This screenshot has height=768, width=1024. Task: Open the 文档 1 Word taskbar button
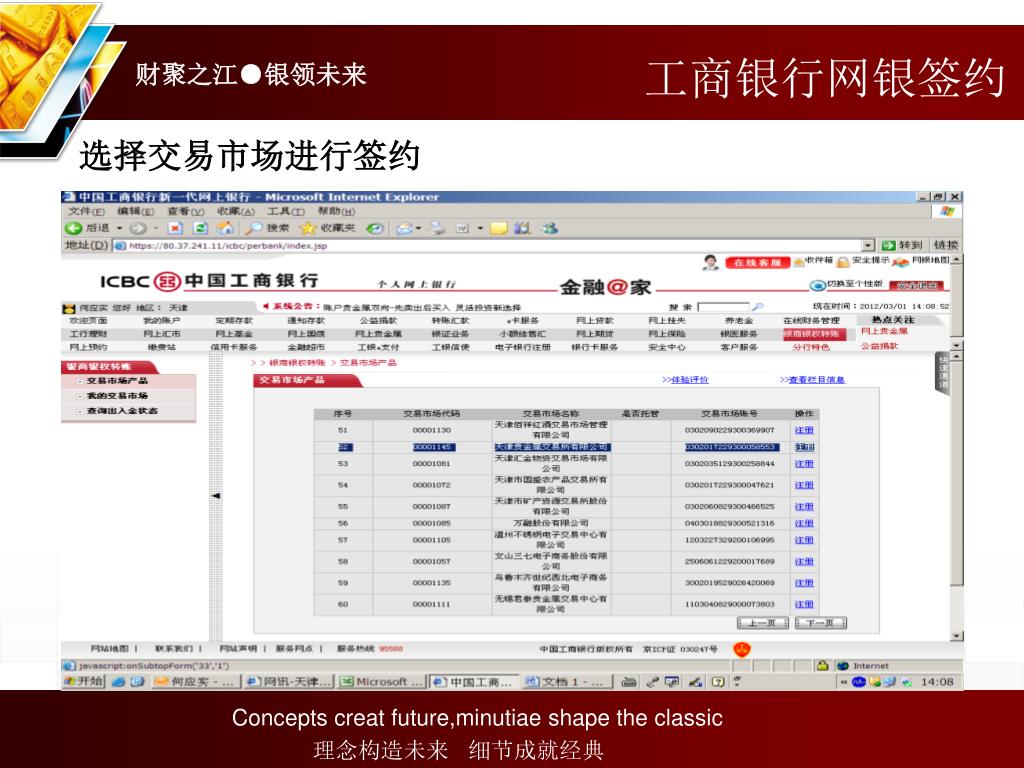coord(568,682)
